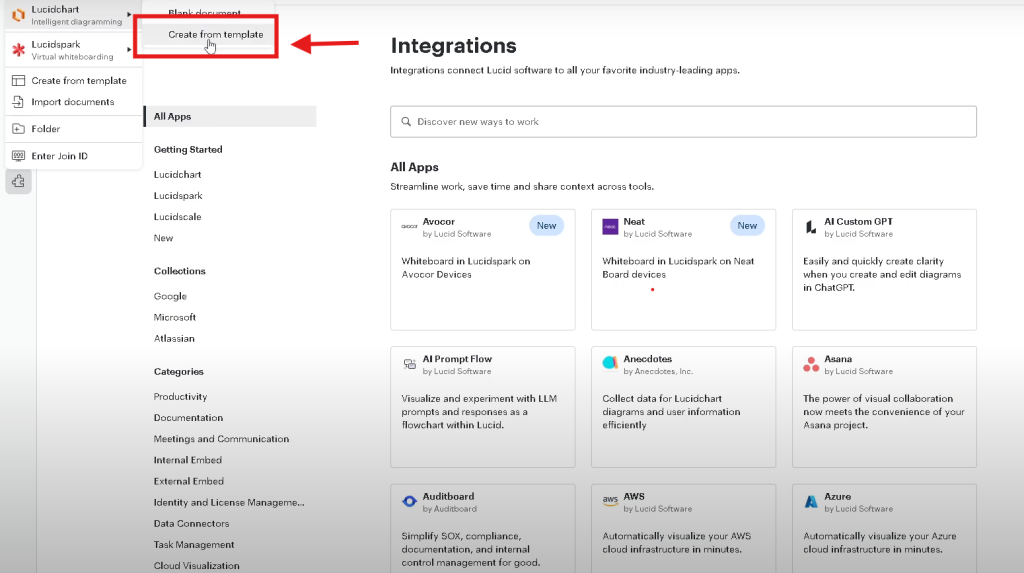Focus the Discover new ways to work search field
This screenshot has width=1024, height=573.
point(683,122)
